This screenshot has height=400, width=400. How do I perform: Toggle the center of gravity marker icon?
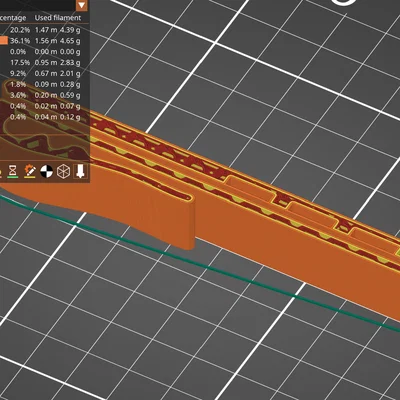(x=46, y=171)
